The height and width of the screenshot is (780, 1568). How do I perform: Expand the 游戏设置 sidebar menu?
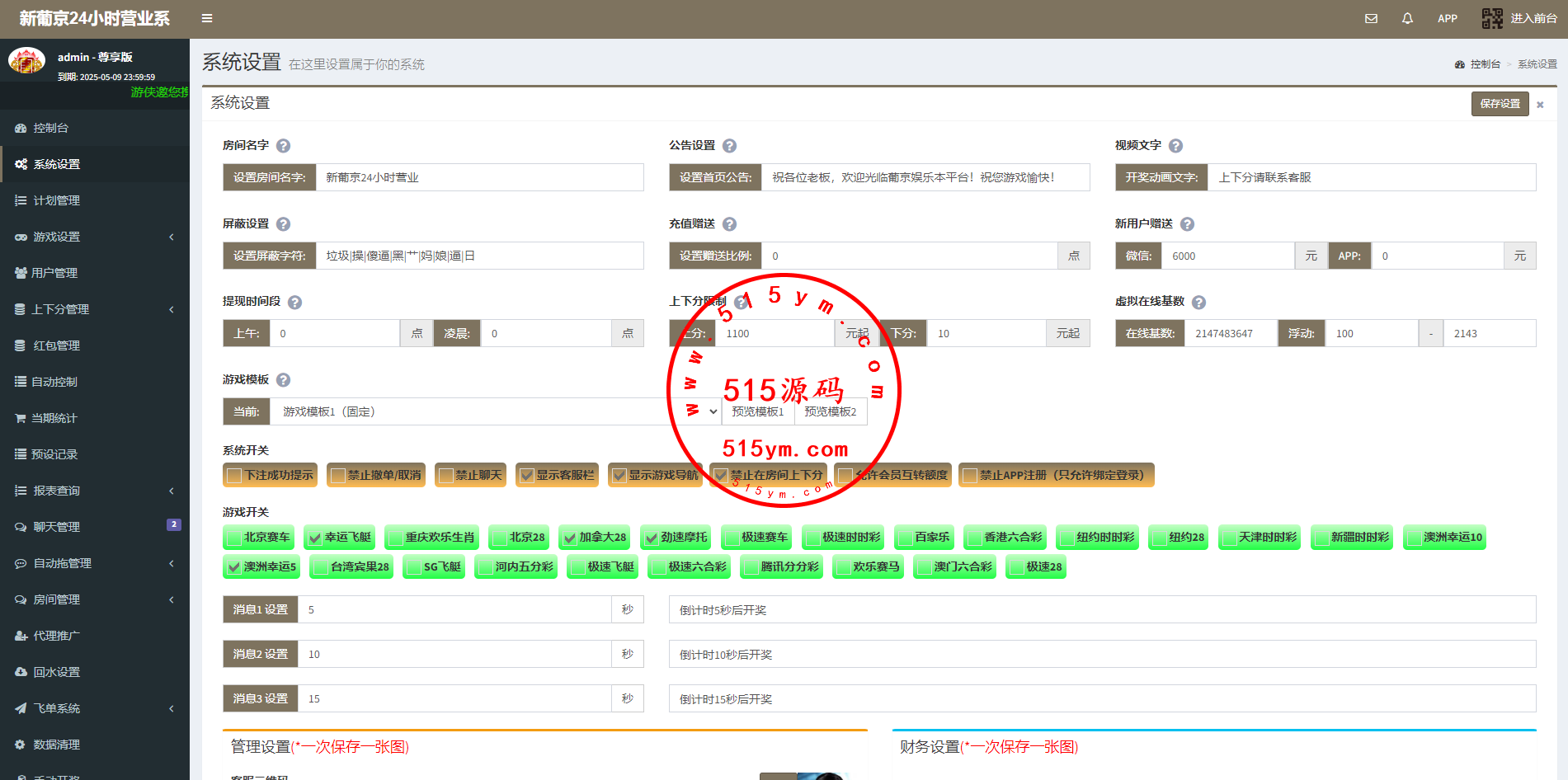pyautogui.click(x=95, y=237)
